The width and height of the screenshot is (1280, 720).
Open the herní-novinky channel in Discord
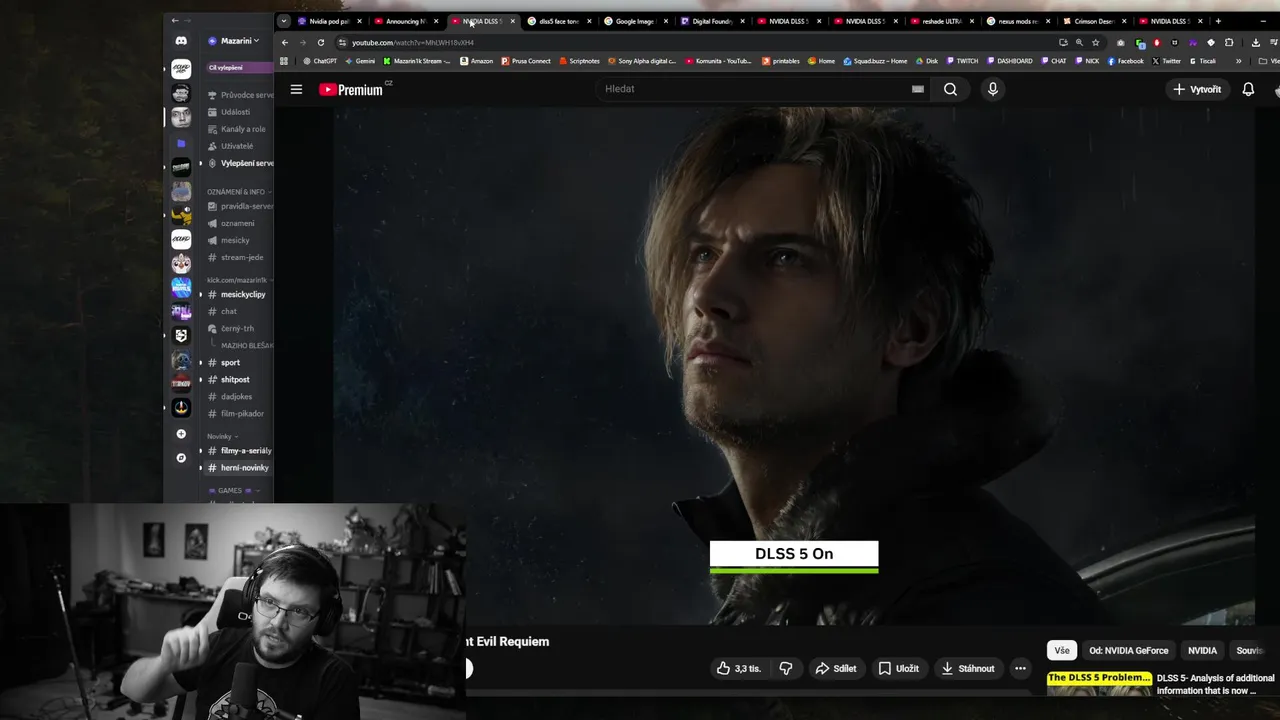pyautogui.click(x=239, y=467)
